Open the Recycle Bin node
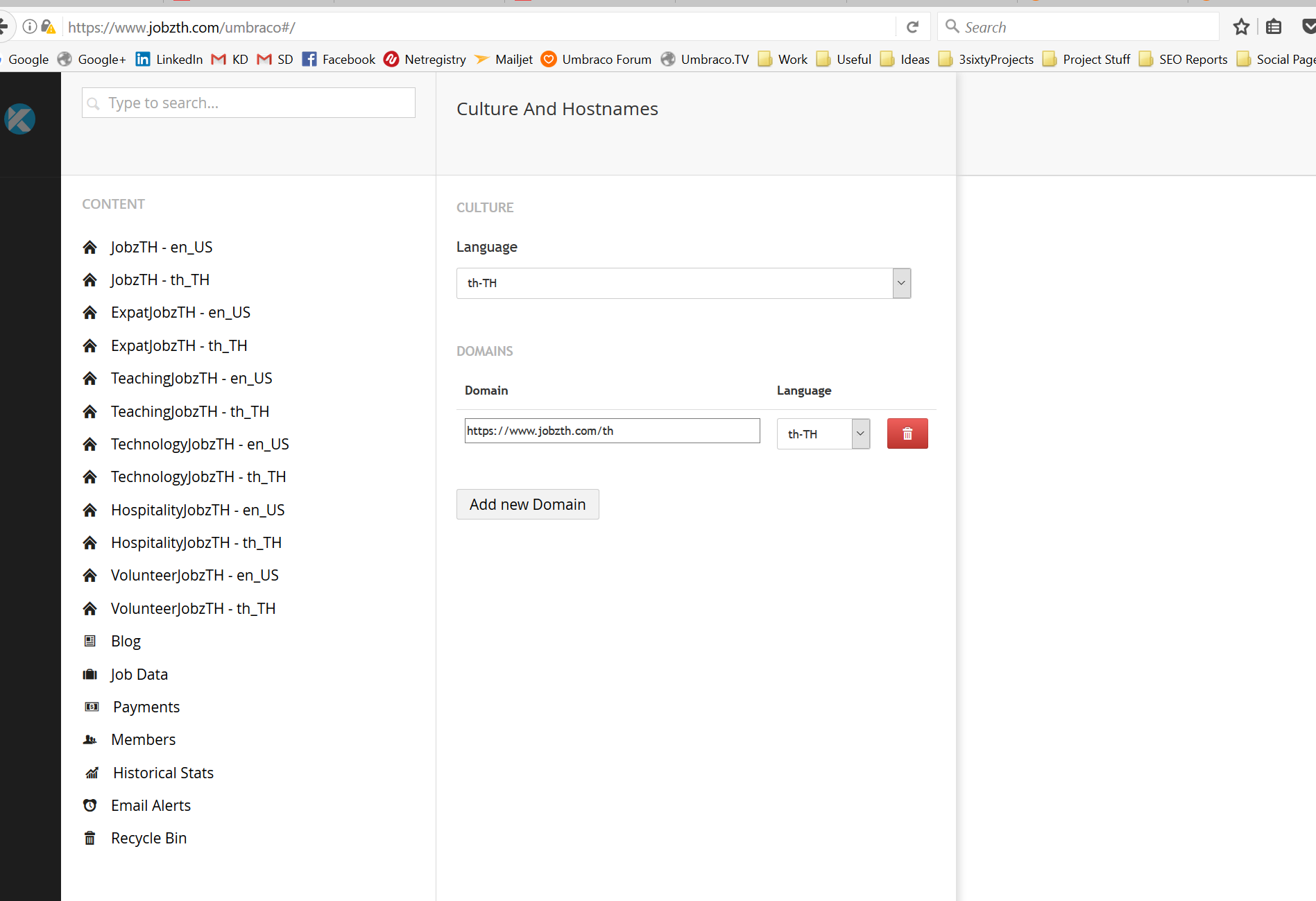The width and height of the screenshot is (1316, 901). pyautogui.click(x=149, y=839)
